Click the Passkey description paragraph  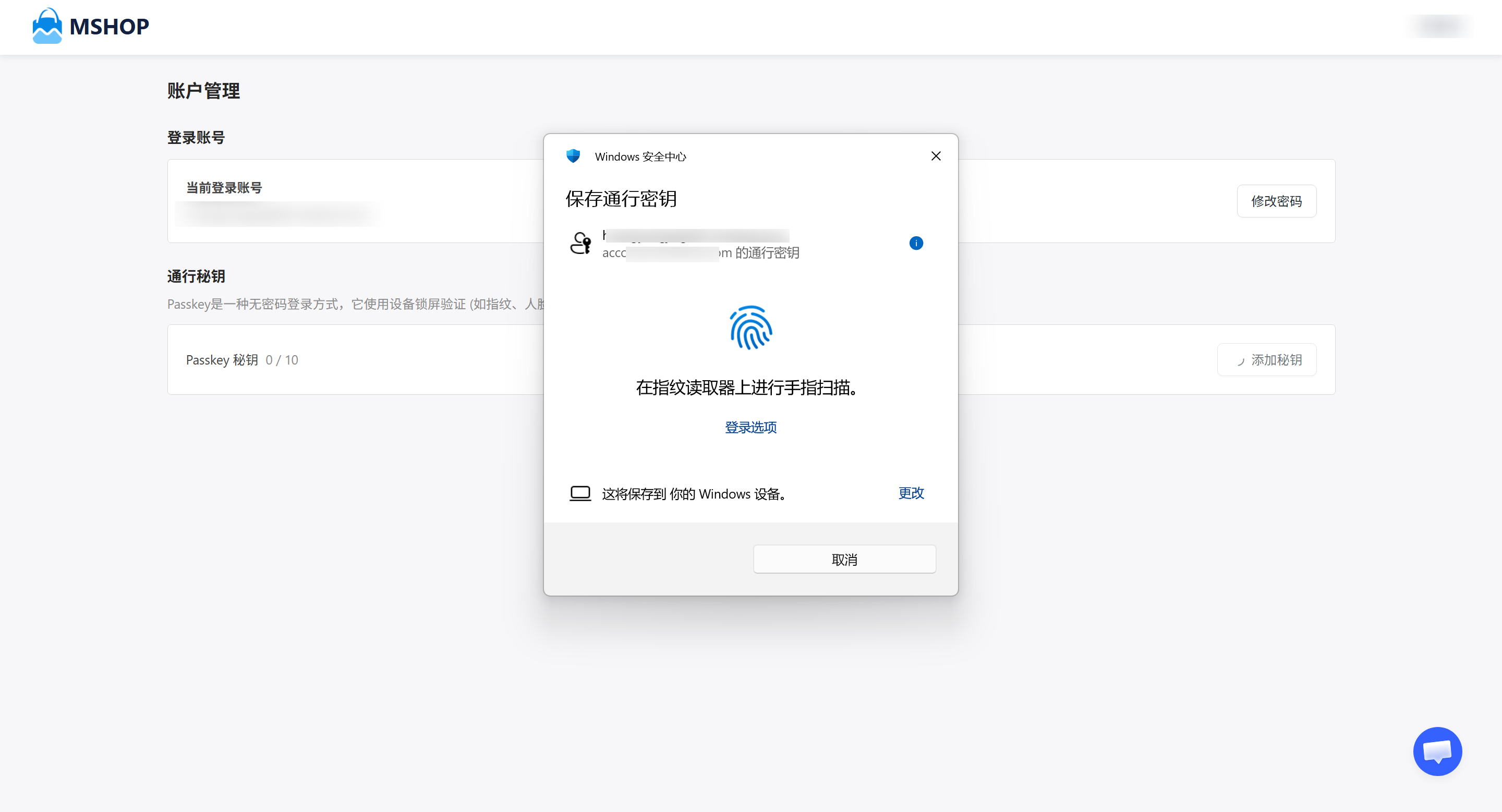[356, 304]
